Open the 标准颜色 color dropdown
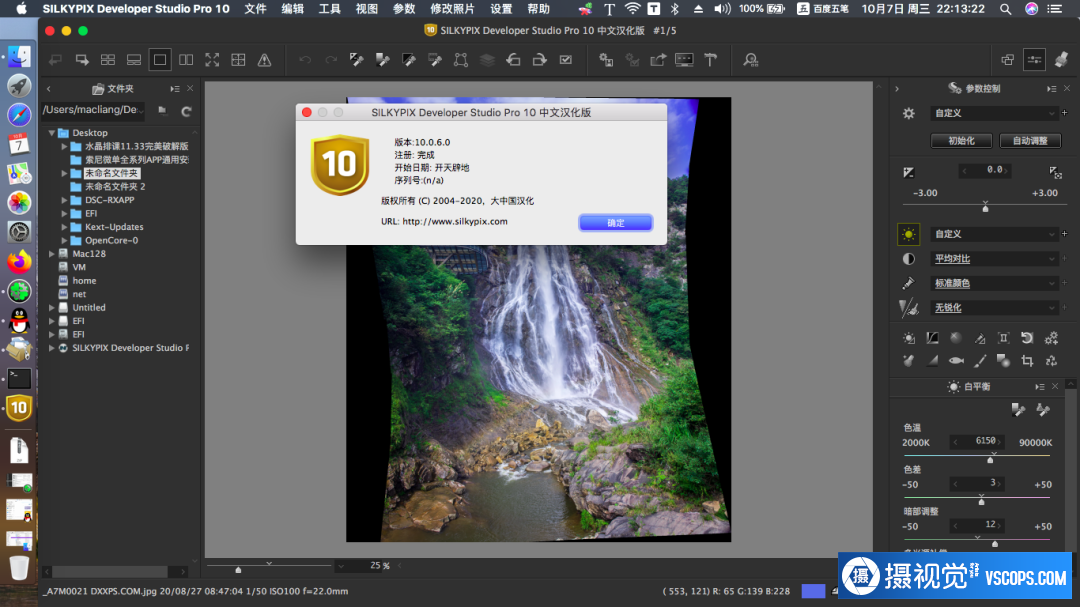 pyautogui.click(x=994, y=283)
